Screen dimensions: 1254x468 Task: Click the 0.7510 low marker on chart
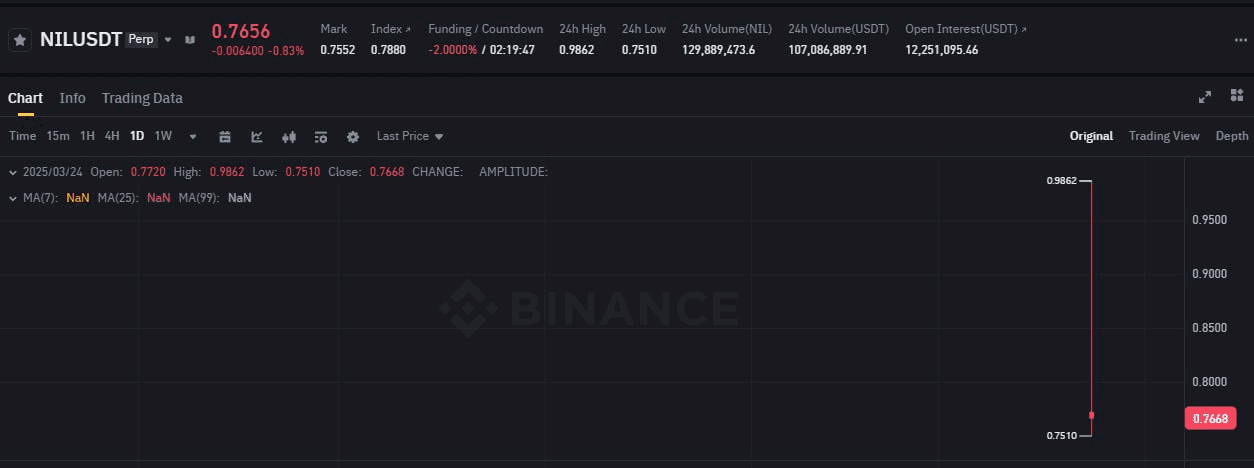coord(1061,436)
